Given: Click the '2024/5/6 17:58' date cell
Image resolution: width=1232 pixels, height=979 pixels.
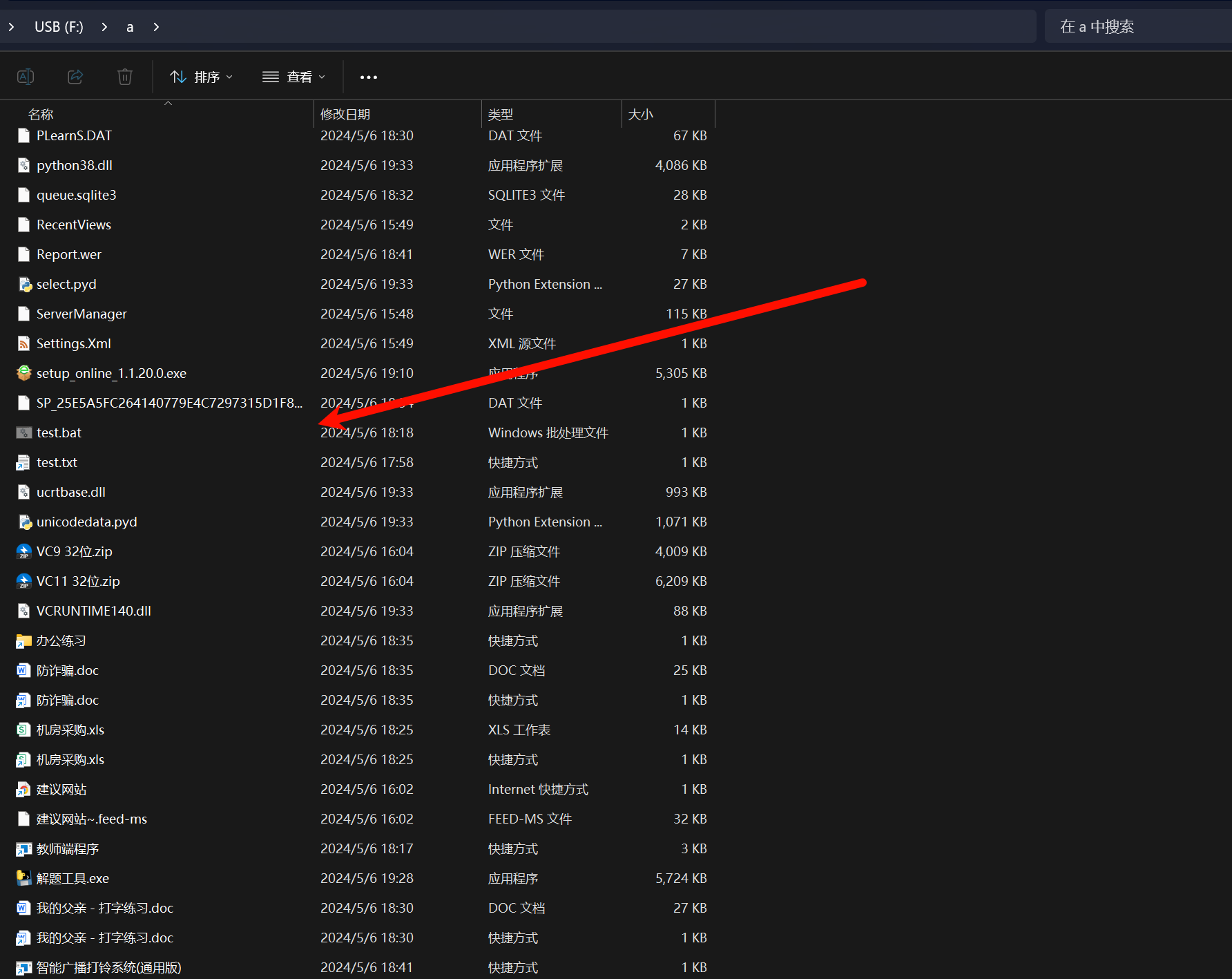Looking at the screenshot, I should pos(367,462).
